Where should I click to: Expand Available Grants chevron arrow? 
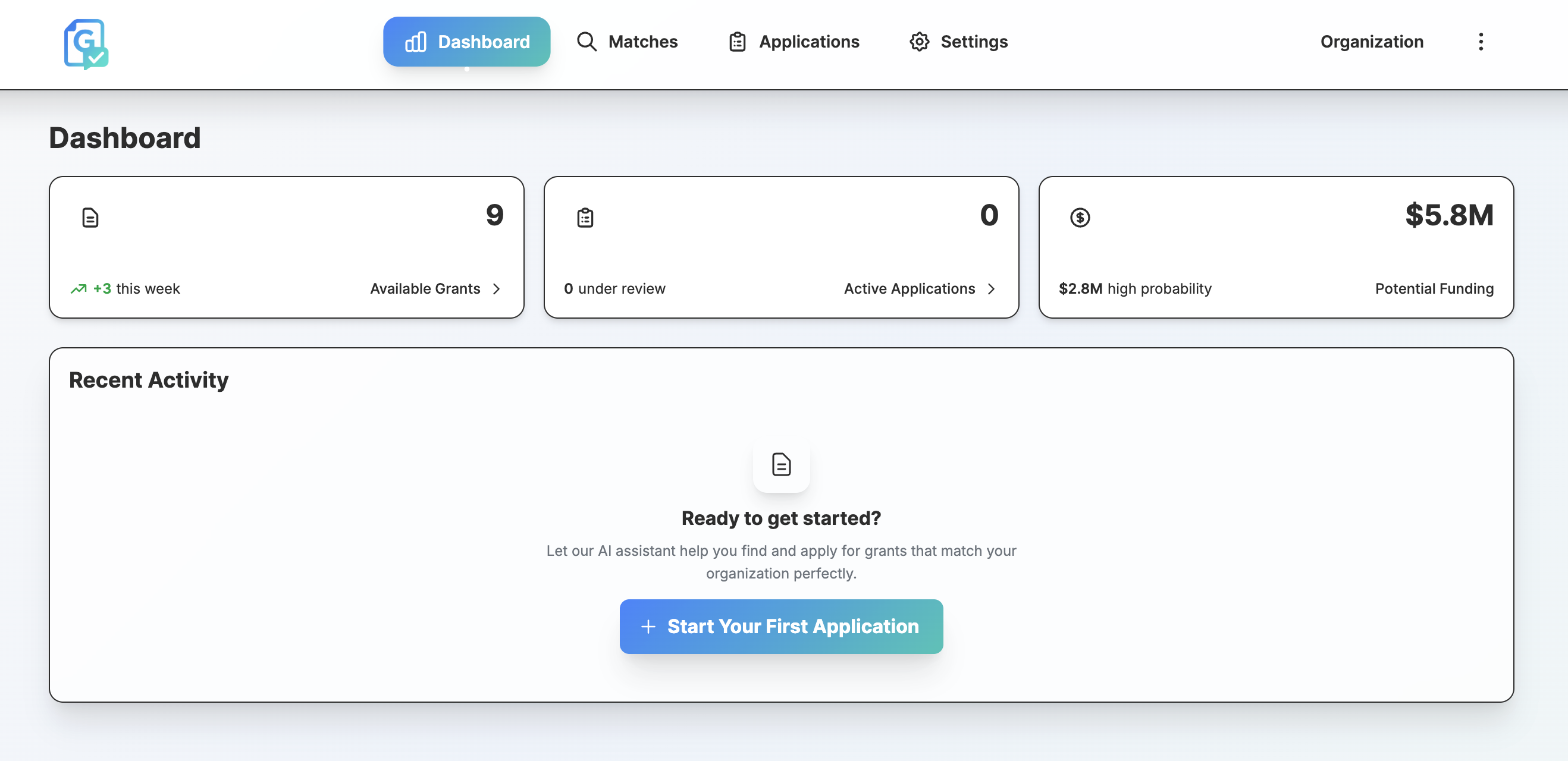[496, 289]
